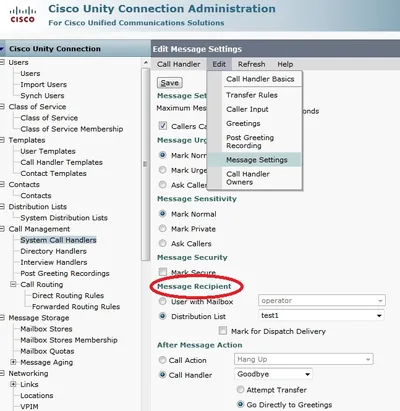
Task: Select System Call Handlers in tree
Action: pos(58,240)
